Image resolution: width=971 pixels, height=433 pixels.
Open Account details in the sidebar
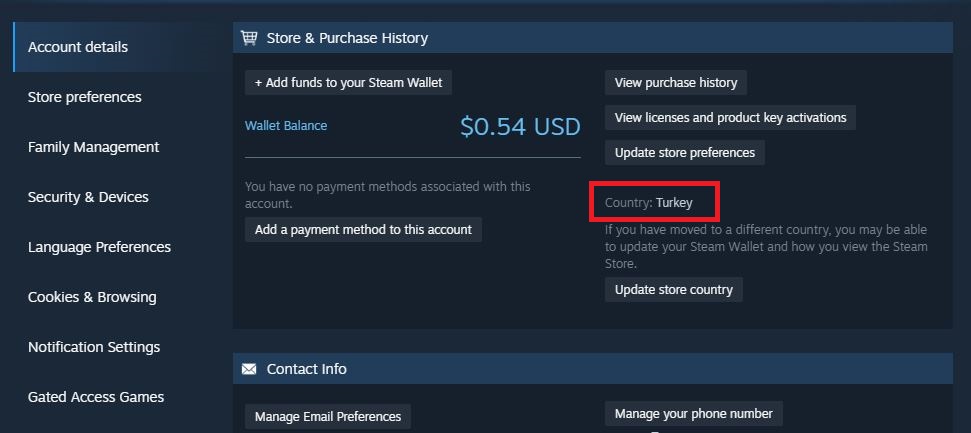78,47
